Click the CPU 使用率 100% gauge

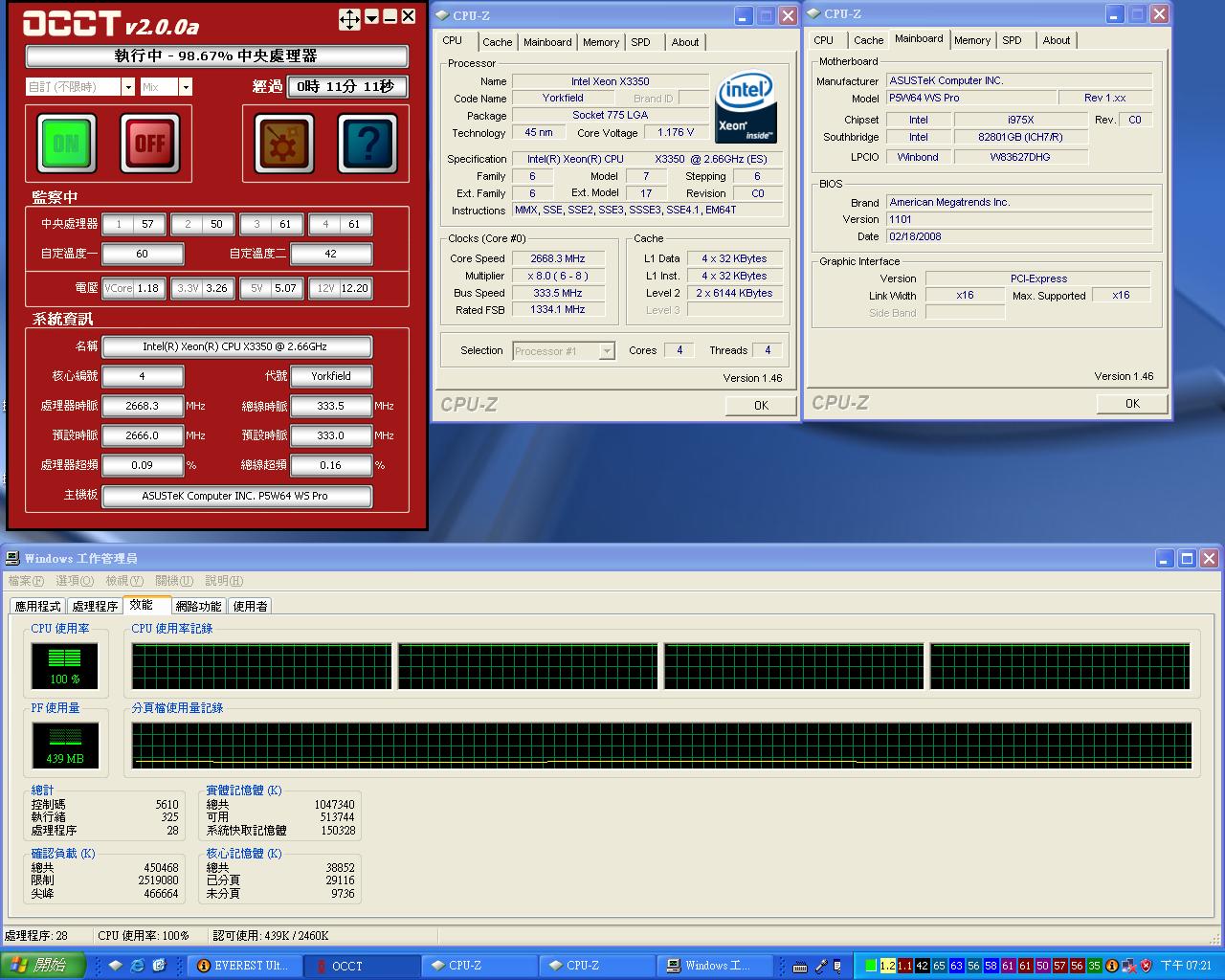click(65, 667)
